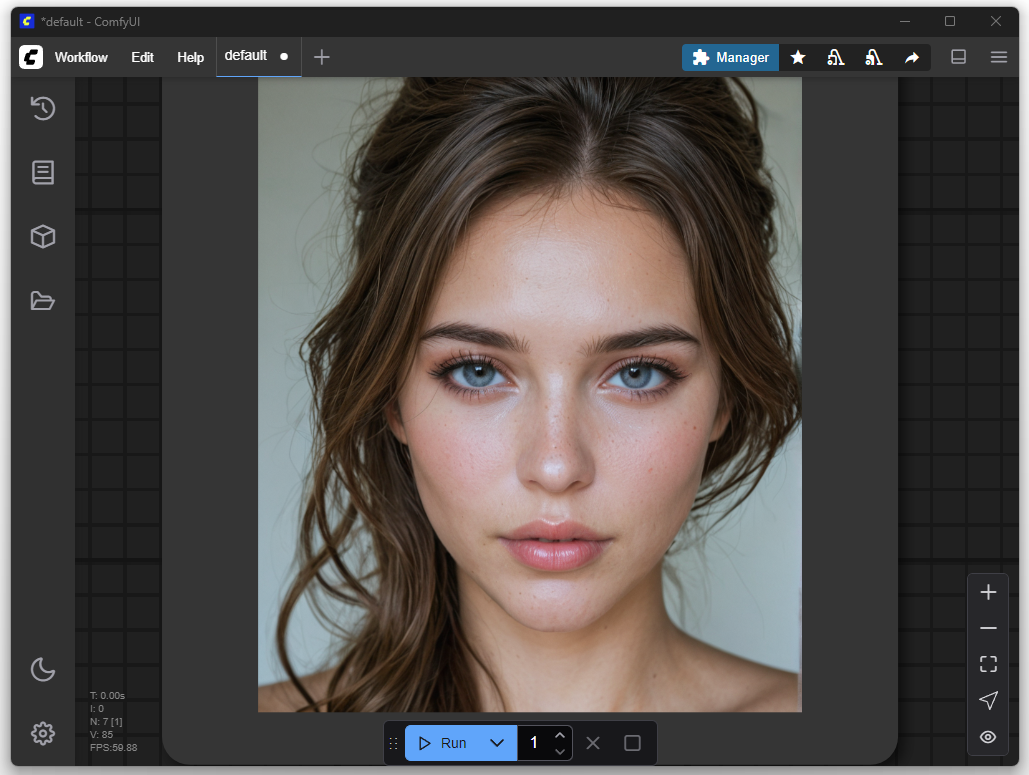The height and width of the screenshot is (775, 1029).
Task: Toggle the bottom panel
Action: click(x=958, y=57)
